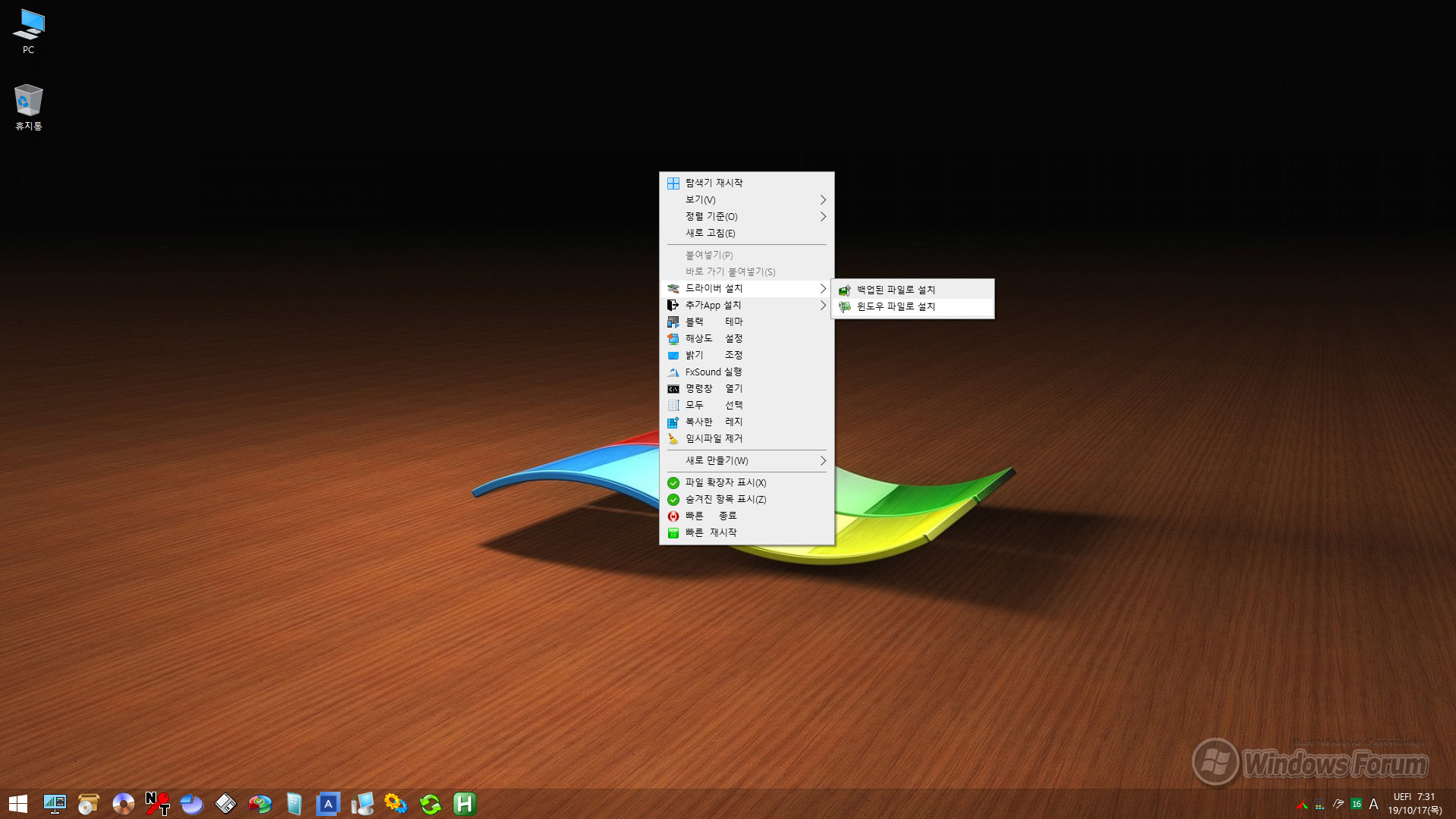
Task: Toggle 파일 확장자 표시(X) check item
Action: (x=746, y=482)
